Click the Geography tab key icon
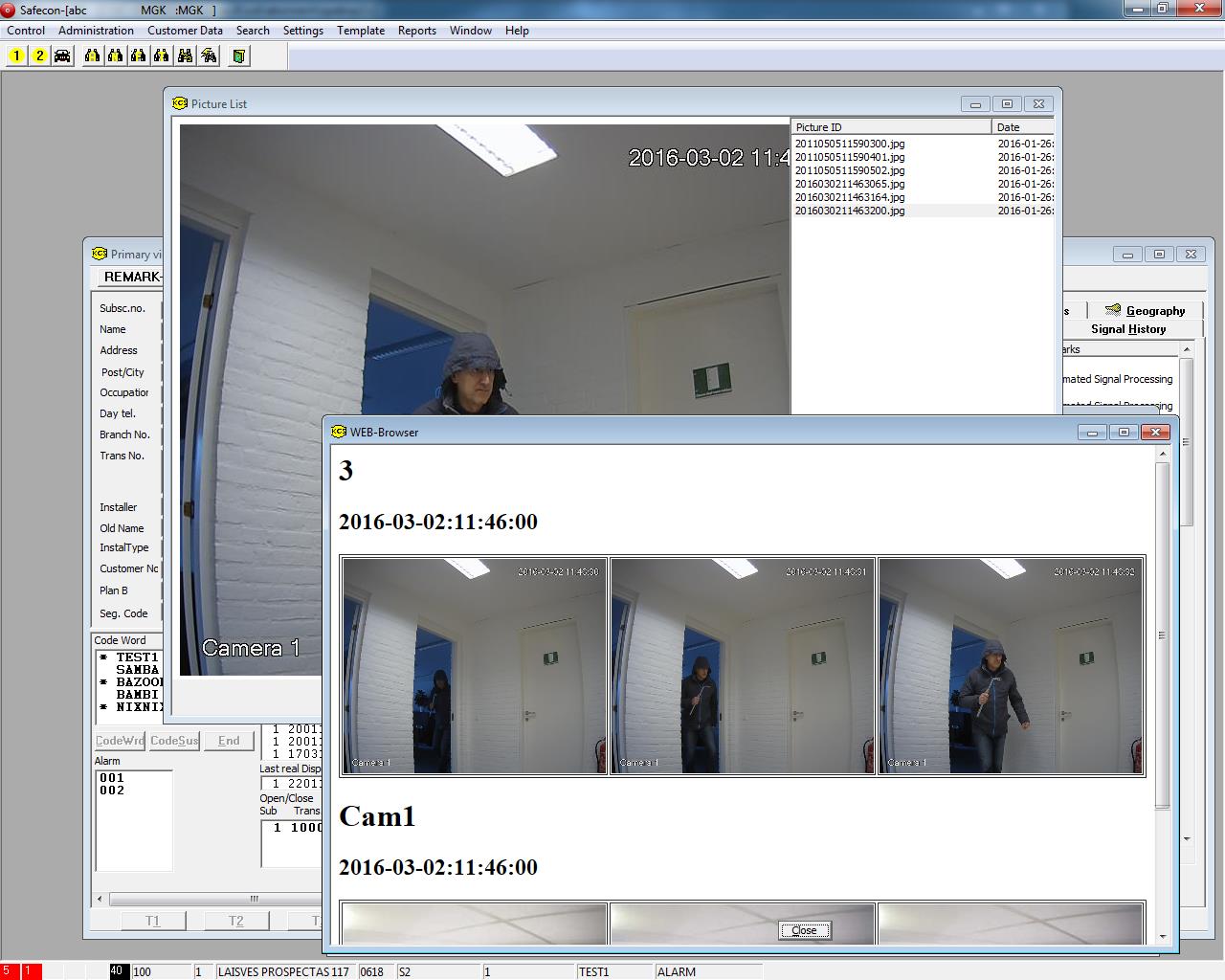 [1113, 310]
